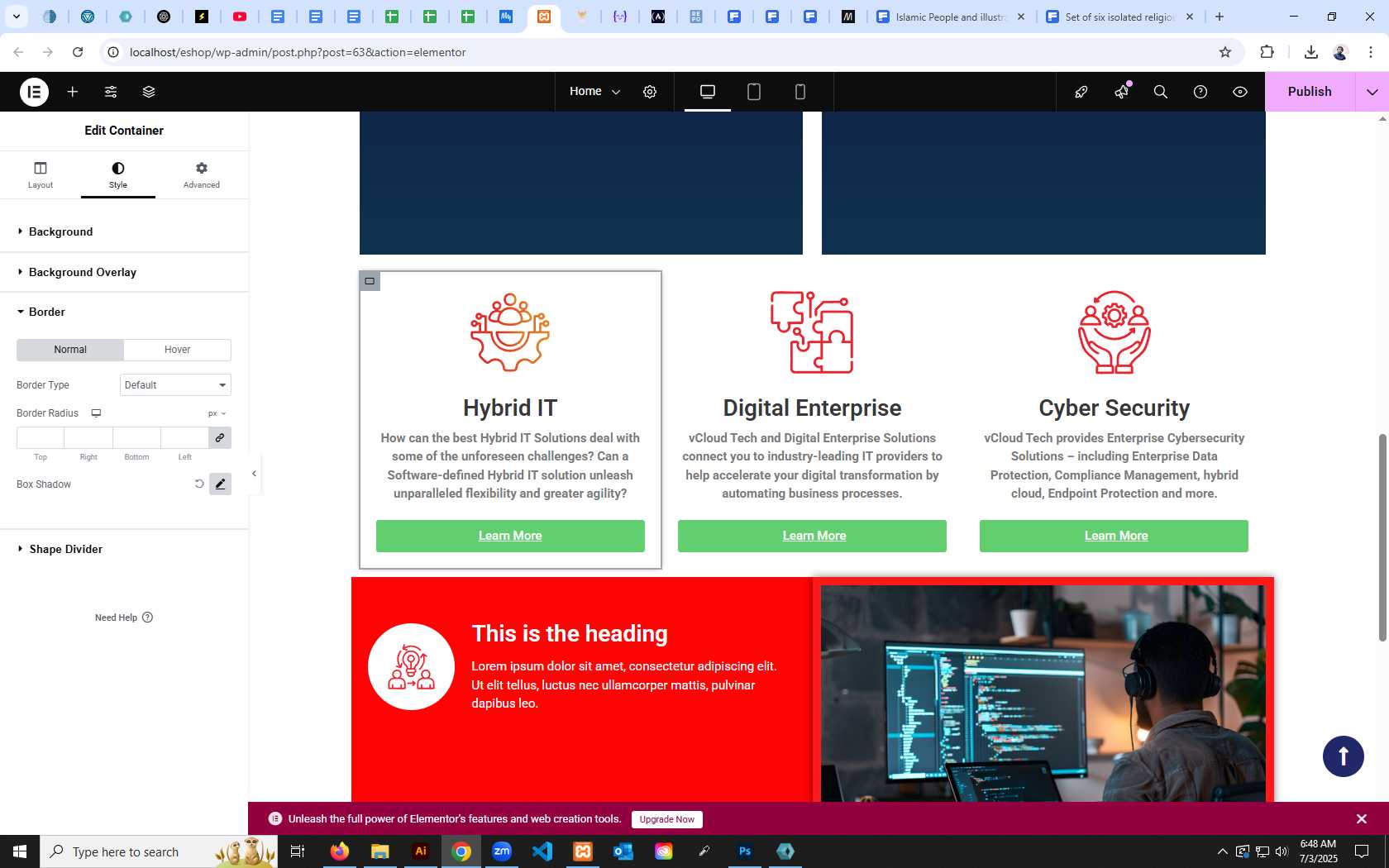Open Visual Studio Code from taskbar
This screenshot has height=868, width=1389.
[x=542, y=851]
